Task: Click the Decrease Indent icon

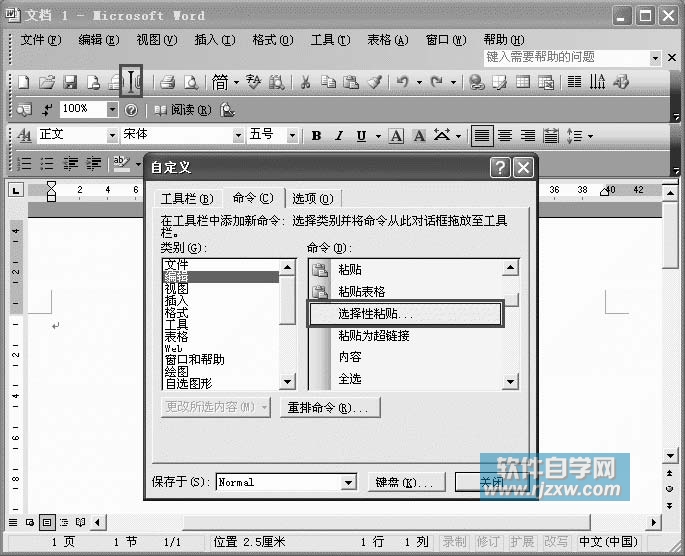Action: click(x=70, y=164)
